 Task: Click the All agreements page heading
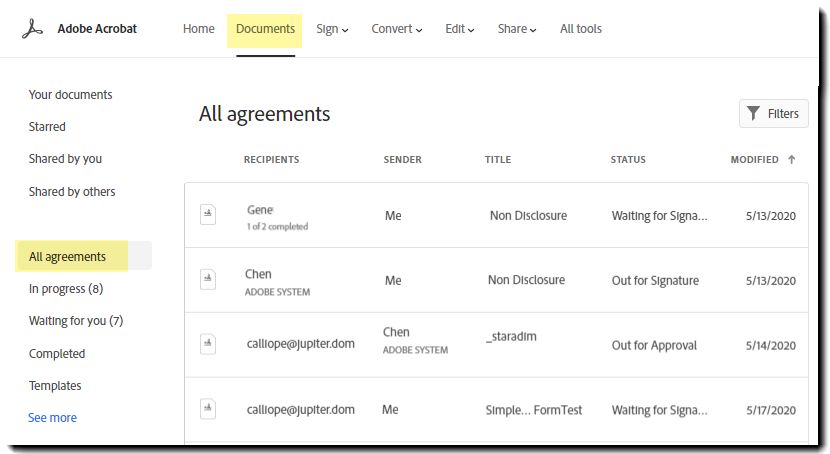265,114
